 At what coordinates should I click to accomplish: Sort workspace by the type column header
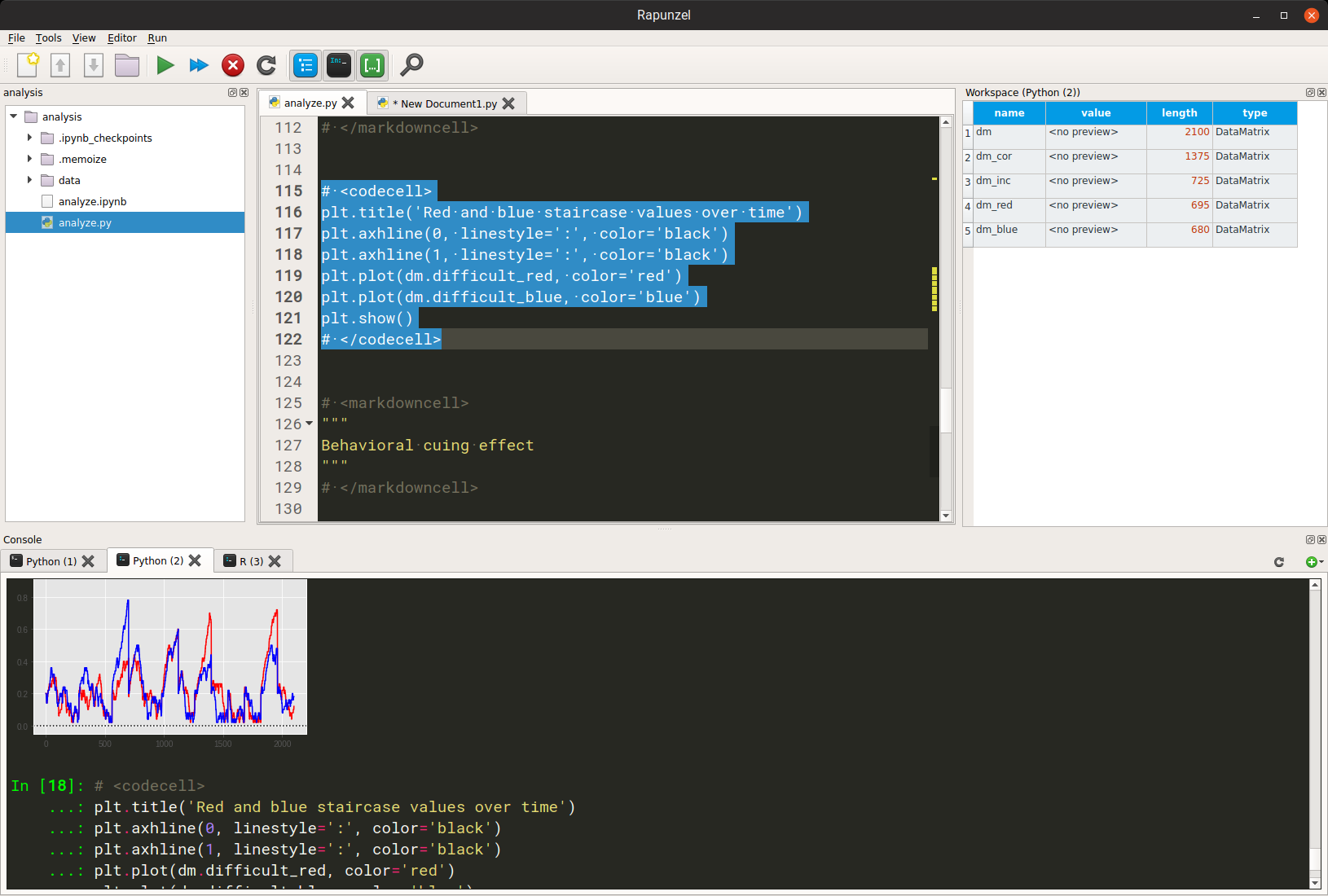pyautogui.click(x=1255, y=113)
